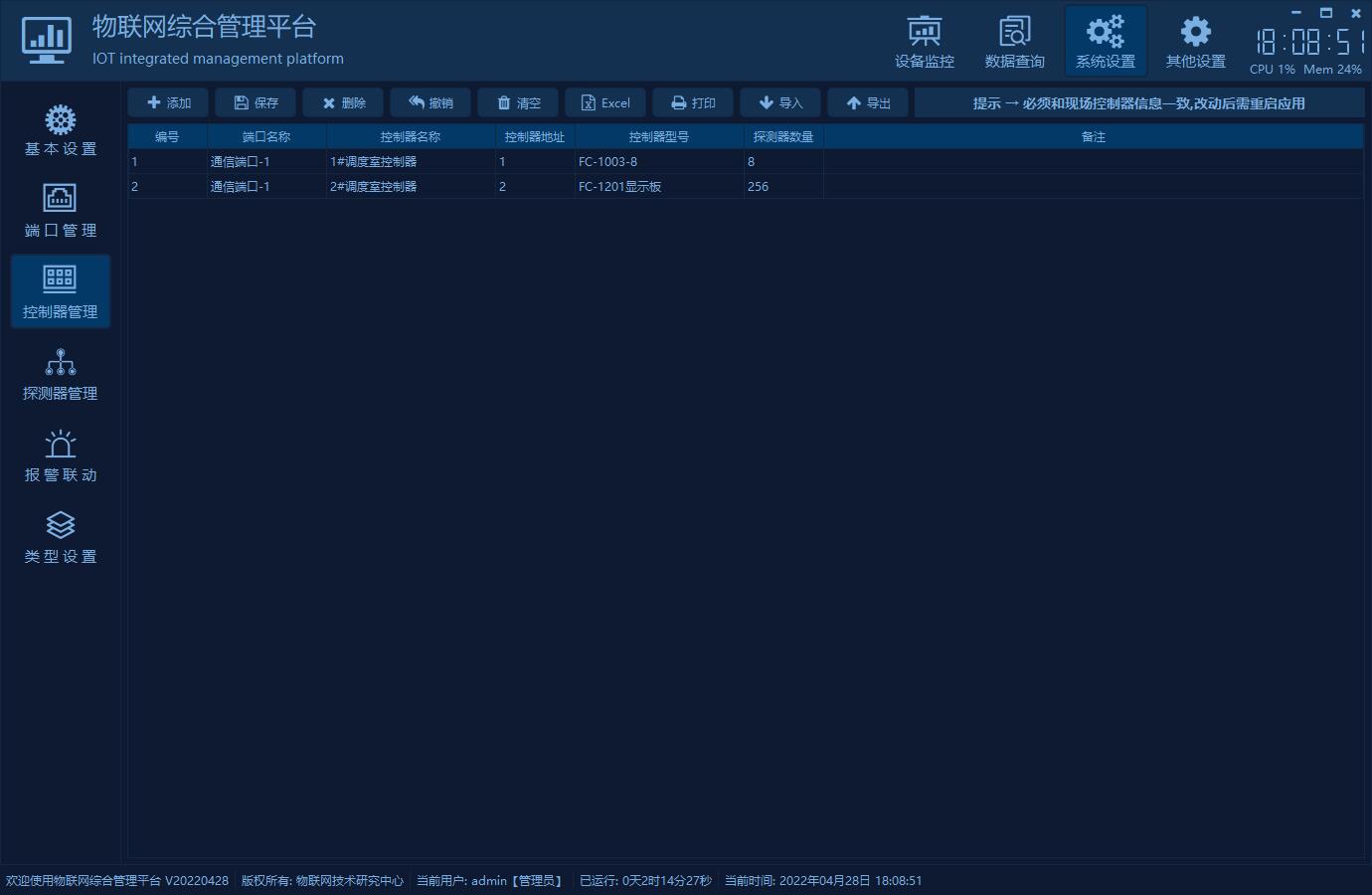The image size is (1372, 895).
Task: Sort by the 控制器名称 column header
Action: coord(410,136)
